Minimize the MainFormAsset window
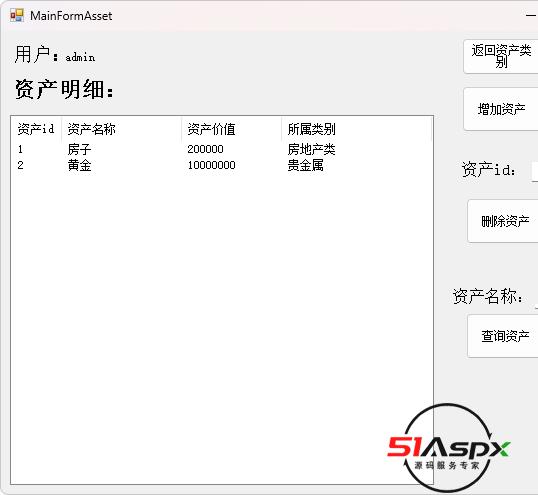This screenshot has height=495, width=538. 531,15
